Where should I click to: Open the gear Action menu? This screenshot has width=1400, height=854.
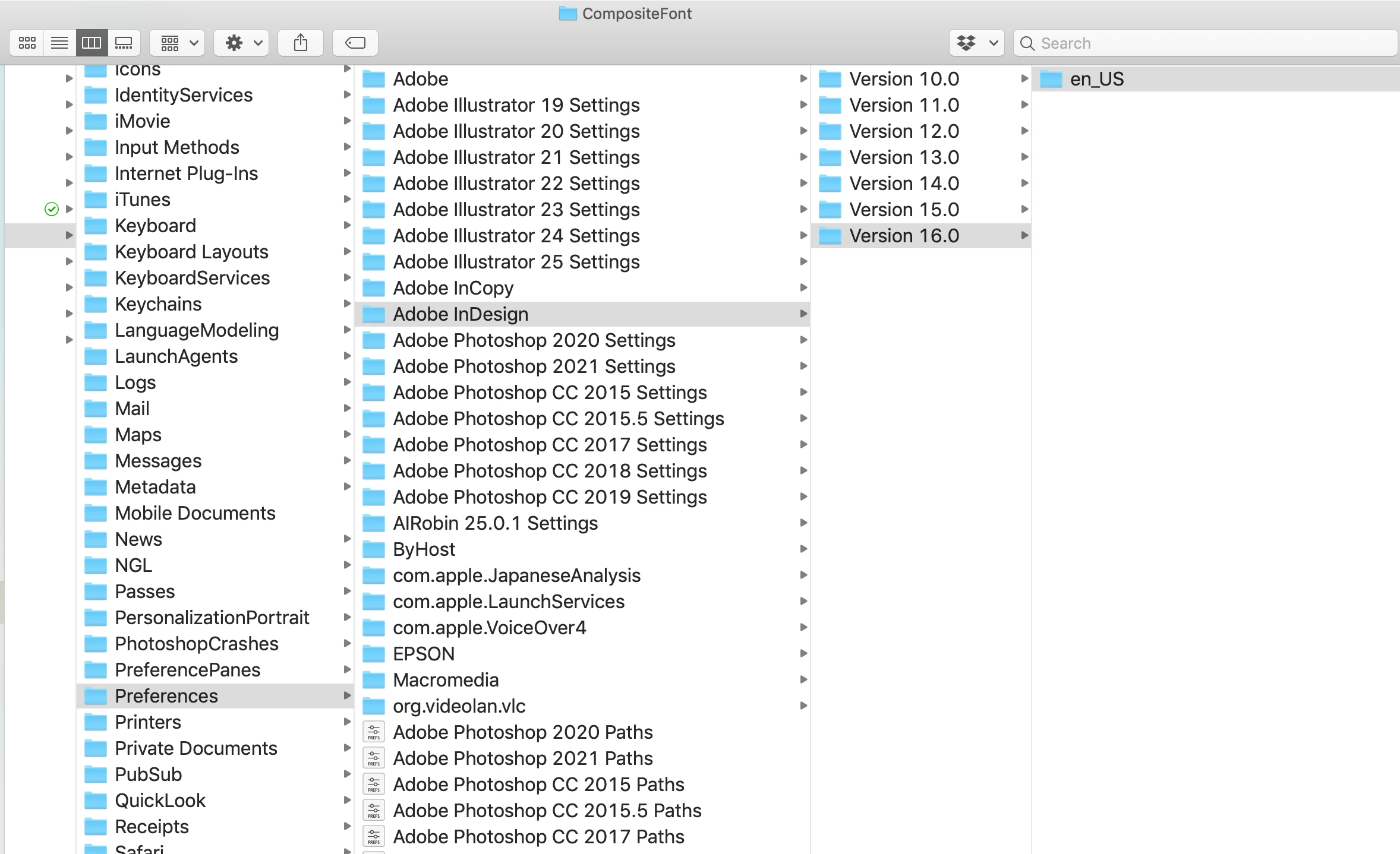click(x=241, y=43)
